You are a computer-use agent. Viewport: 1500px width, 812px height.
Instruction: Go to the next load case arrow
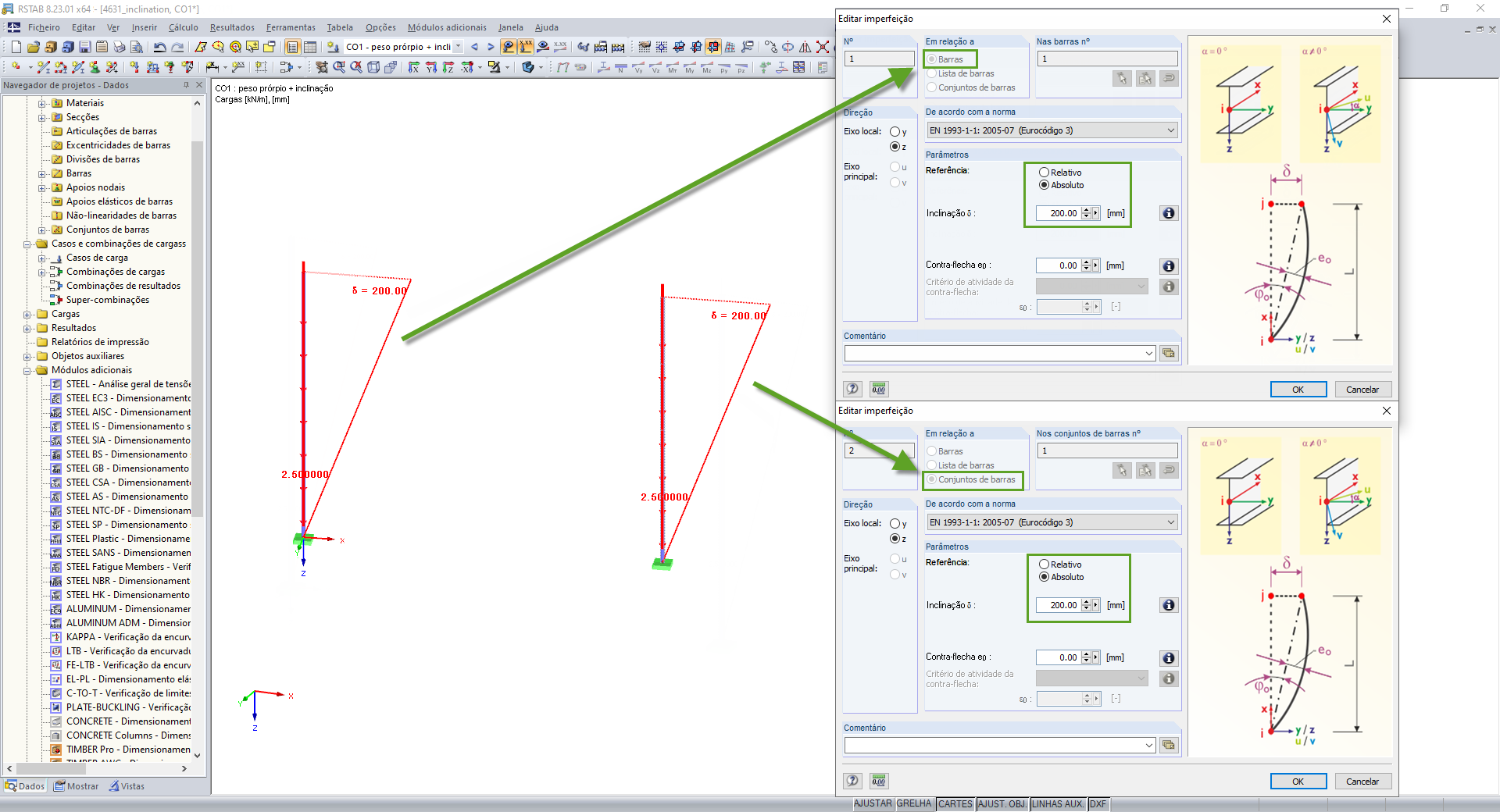(491, 47)
